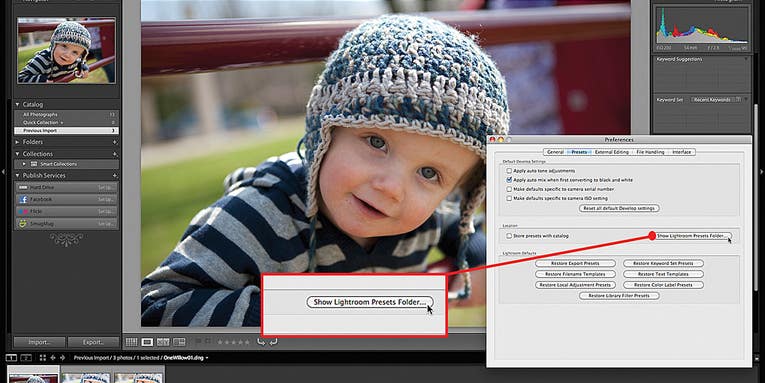765x383 pixels.
Task: Switch to Loupe view in toolbar
Action: pos(147,342)
